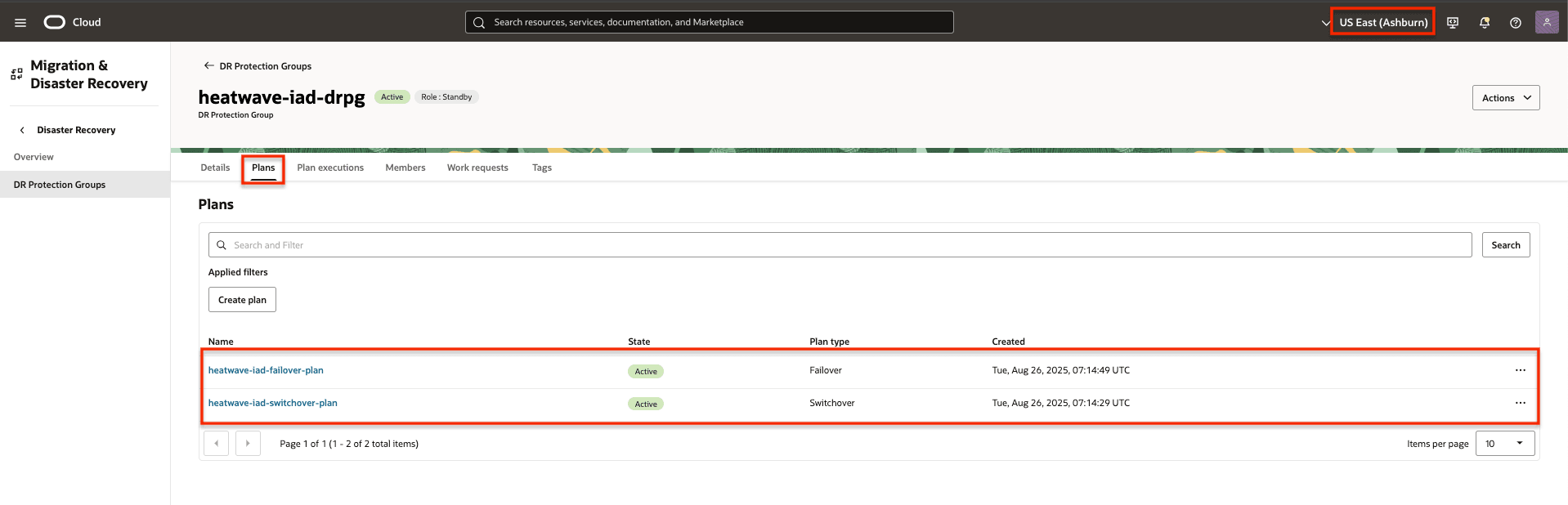Click the back arrow beside DR Protection Groups

[x=208, y=65]
